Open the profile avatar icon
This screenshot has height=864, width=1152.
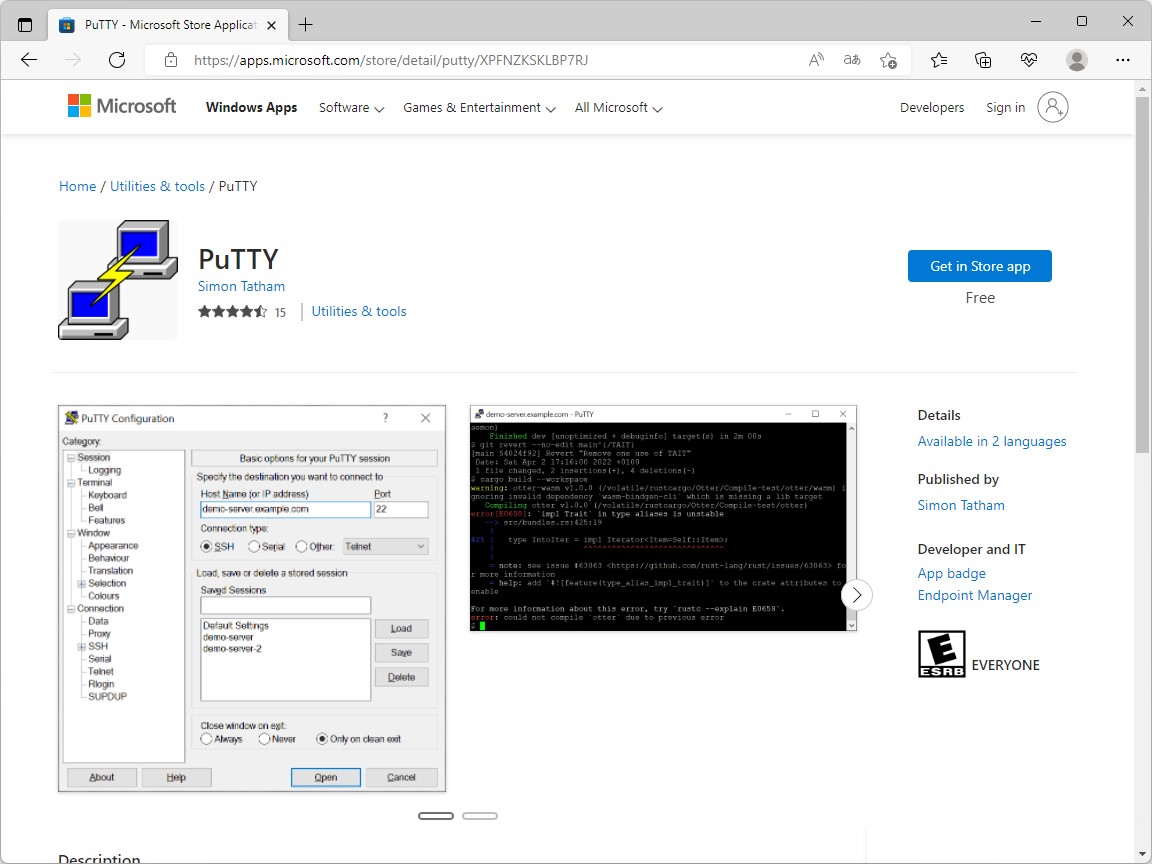1076,60
